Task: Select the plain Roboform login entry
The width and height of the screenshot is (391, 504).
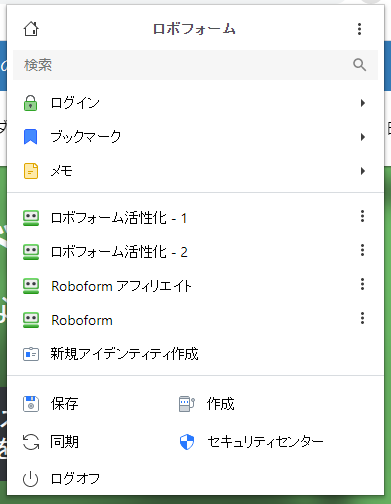Action: 82,320
